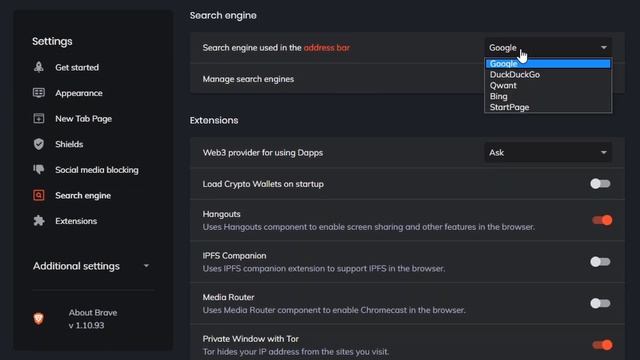Image resolution: width=640 pixels, height=360 pixels.
Task: Click the Shields shield icon
Action: click(39, 144)
